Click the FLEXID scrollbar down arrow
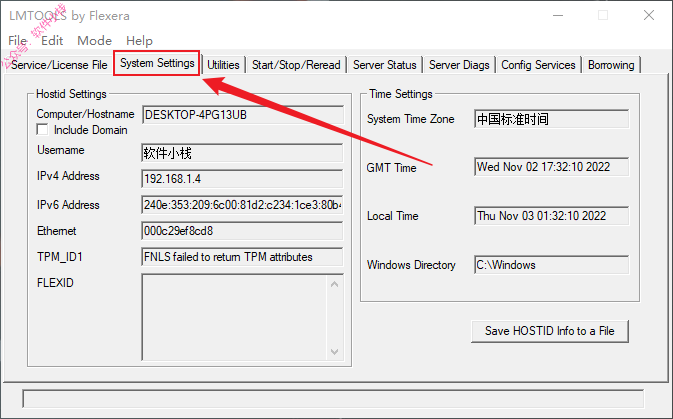 click(335, 352)
